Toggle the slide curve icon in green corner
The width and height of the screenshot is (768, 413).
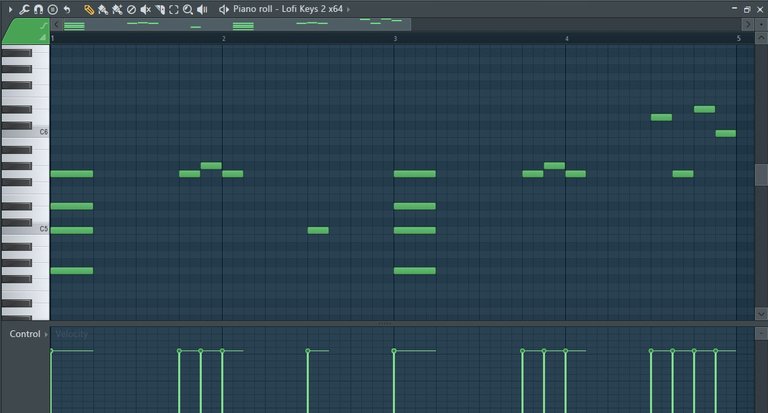(x=44, y=25)
